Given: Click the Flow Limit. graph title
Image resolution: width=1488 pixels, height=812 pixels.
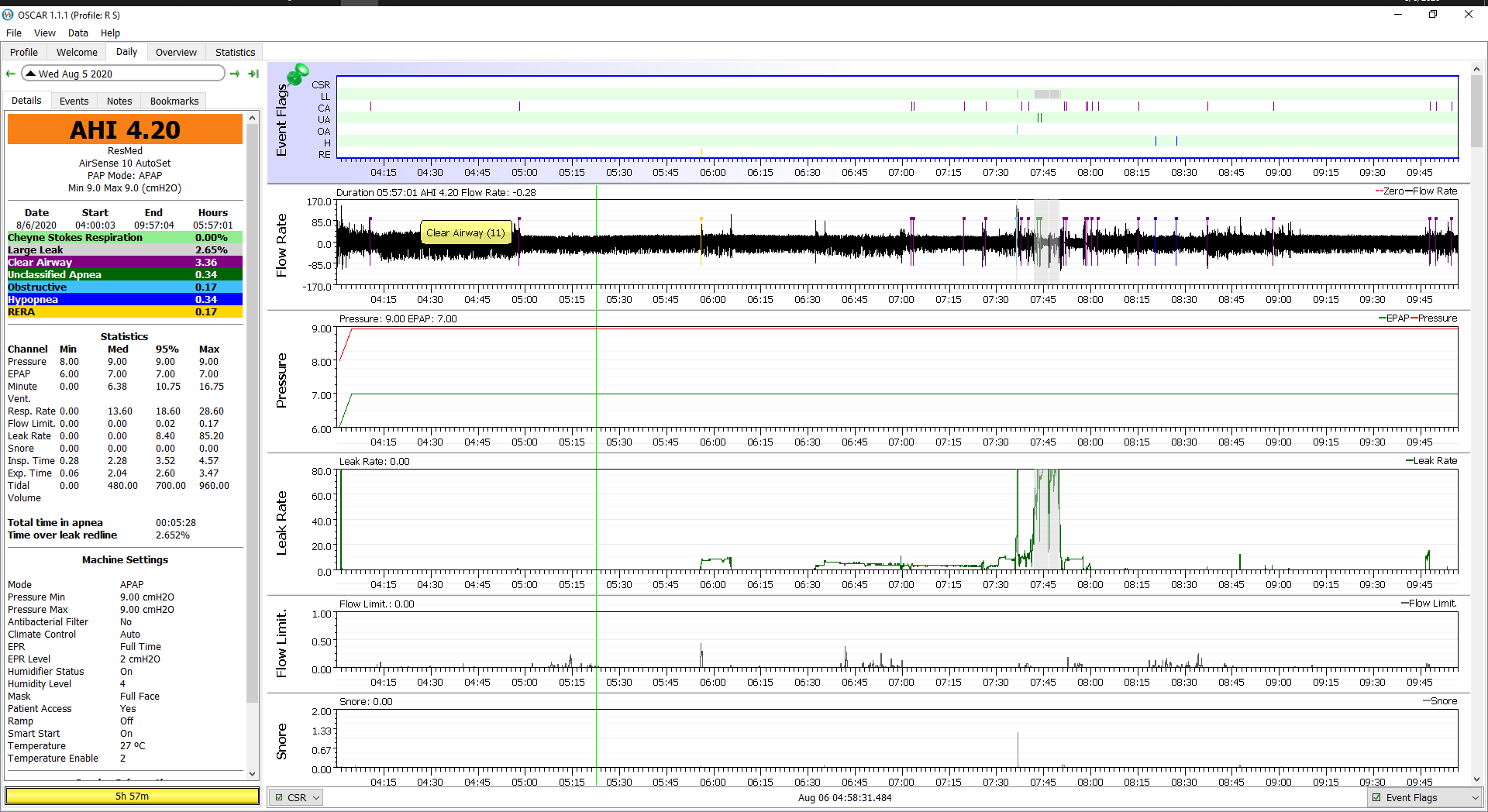Looking at the screenshot, I should pos(281,643).
